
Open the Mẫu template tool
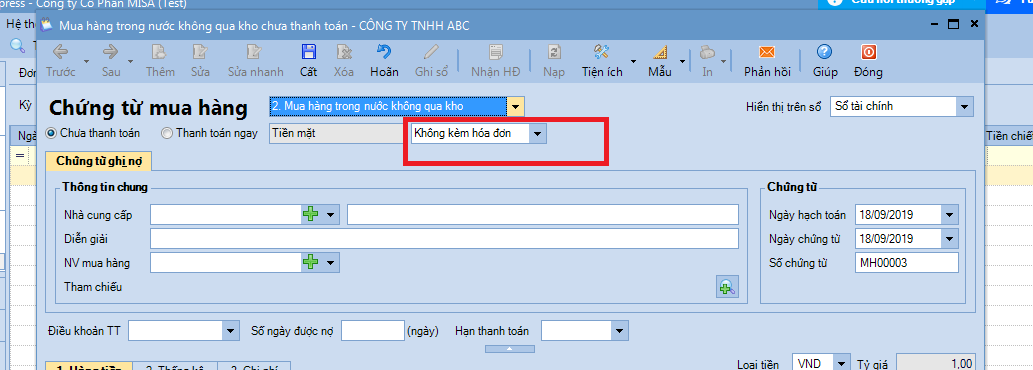coord(659,60)
